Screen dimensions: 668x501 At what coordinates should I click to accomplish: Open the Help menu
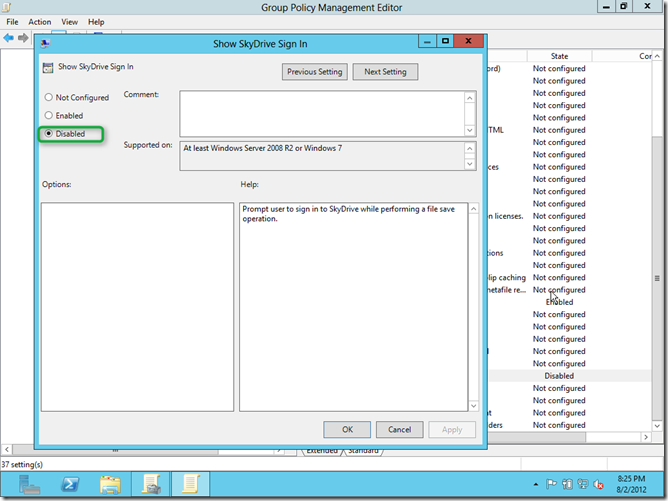pyautogui.click(x=96, y=22)
